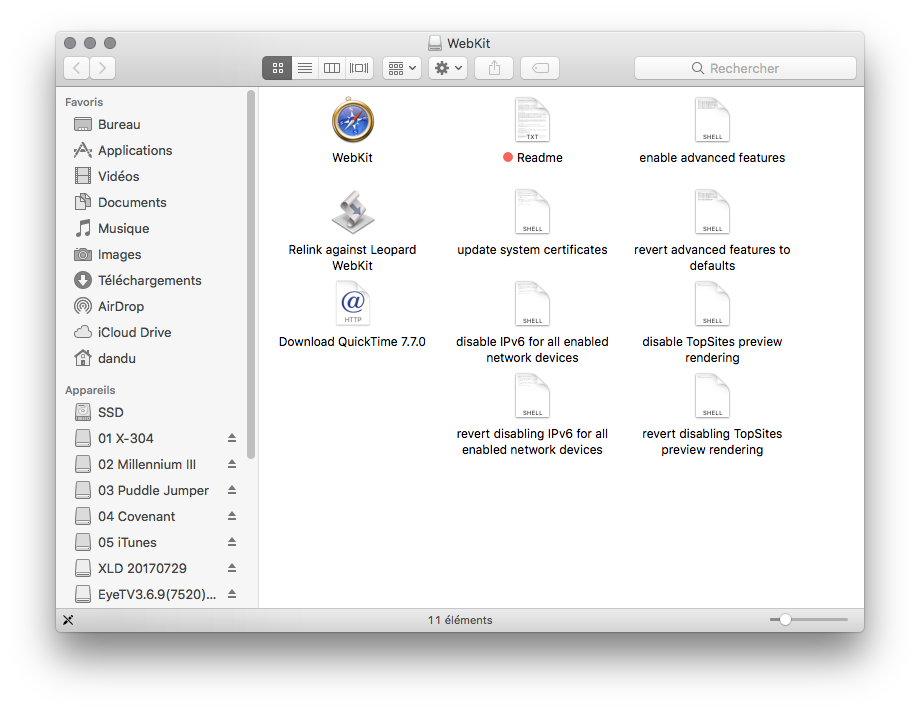Select the "disable TopSites preview rendering" script

pos(712,303)
